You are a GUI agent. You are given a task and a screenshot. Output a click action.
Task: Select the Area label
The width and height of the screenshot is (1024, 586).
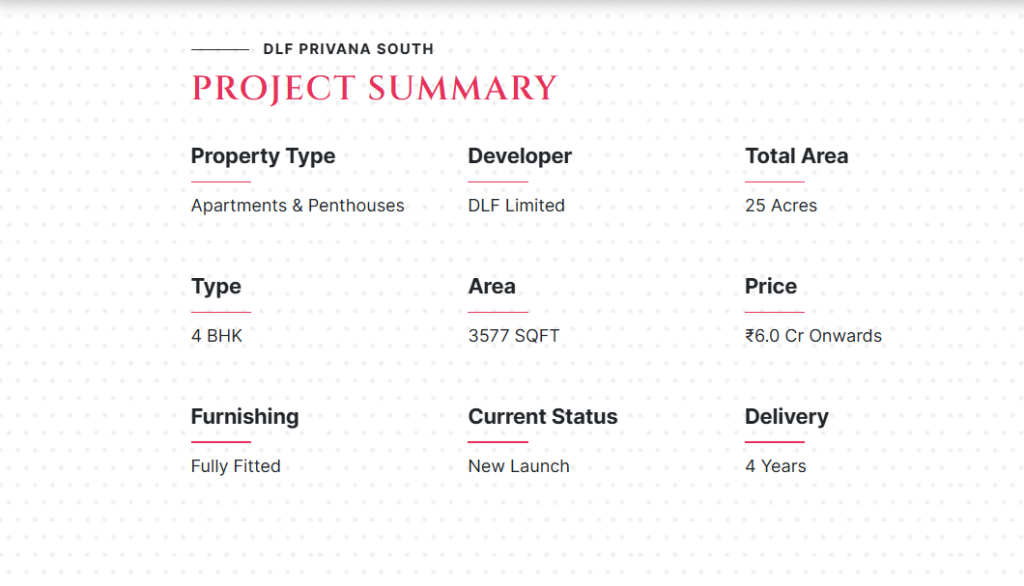(492, 287)
